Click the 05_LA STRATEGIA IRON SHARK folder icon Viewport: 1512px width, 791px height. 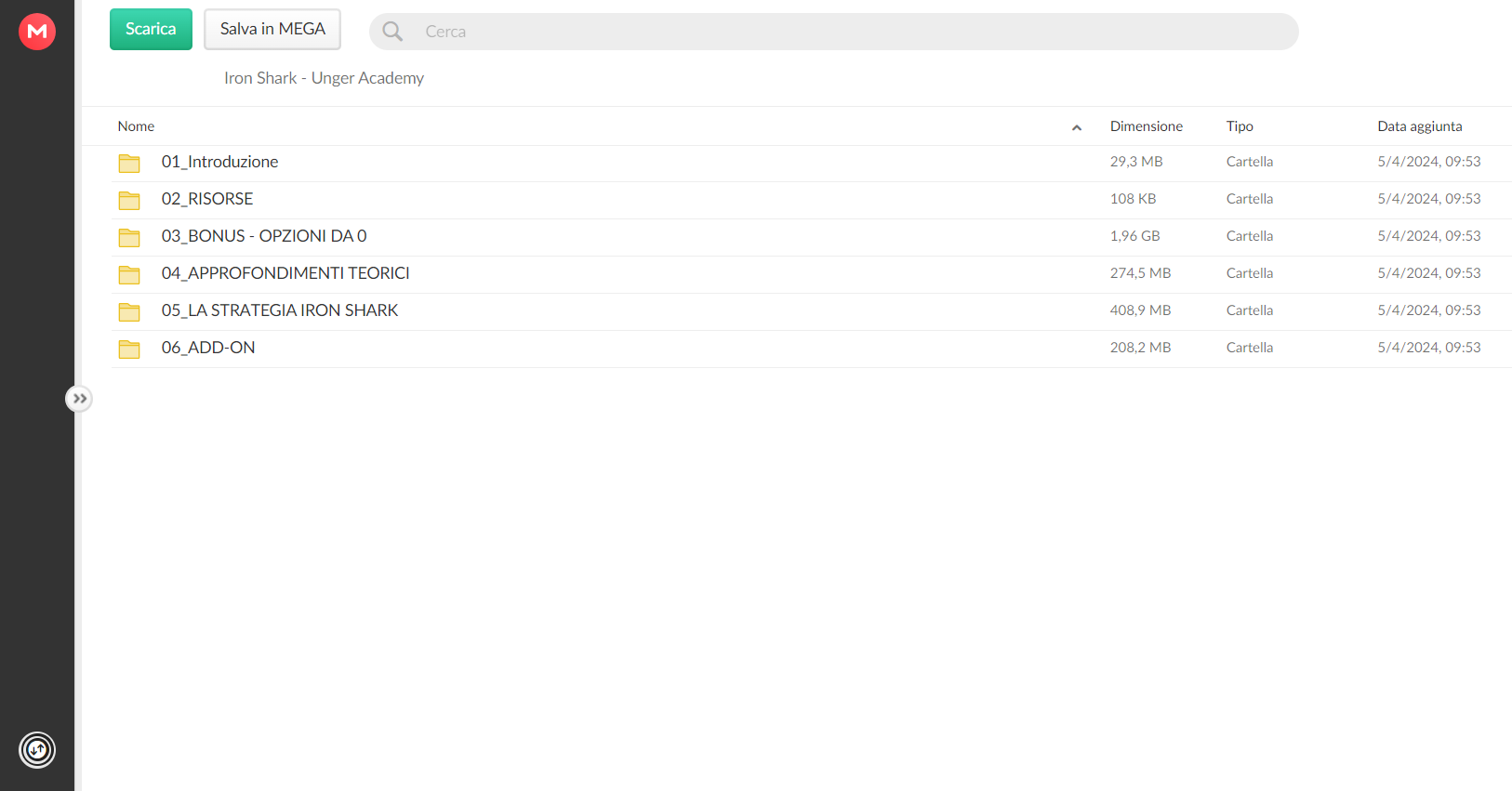click(x=129, y=311)
